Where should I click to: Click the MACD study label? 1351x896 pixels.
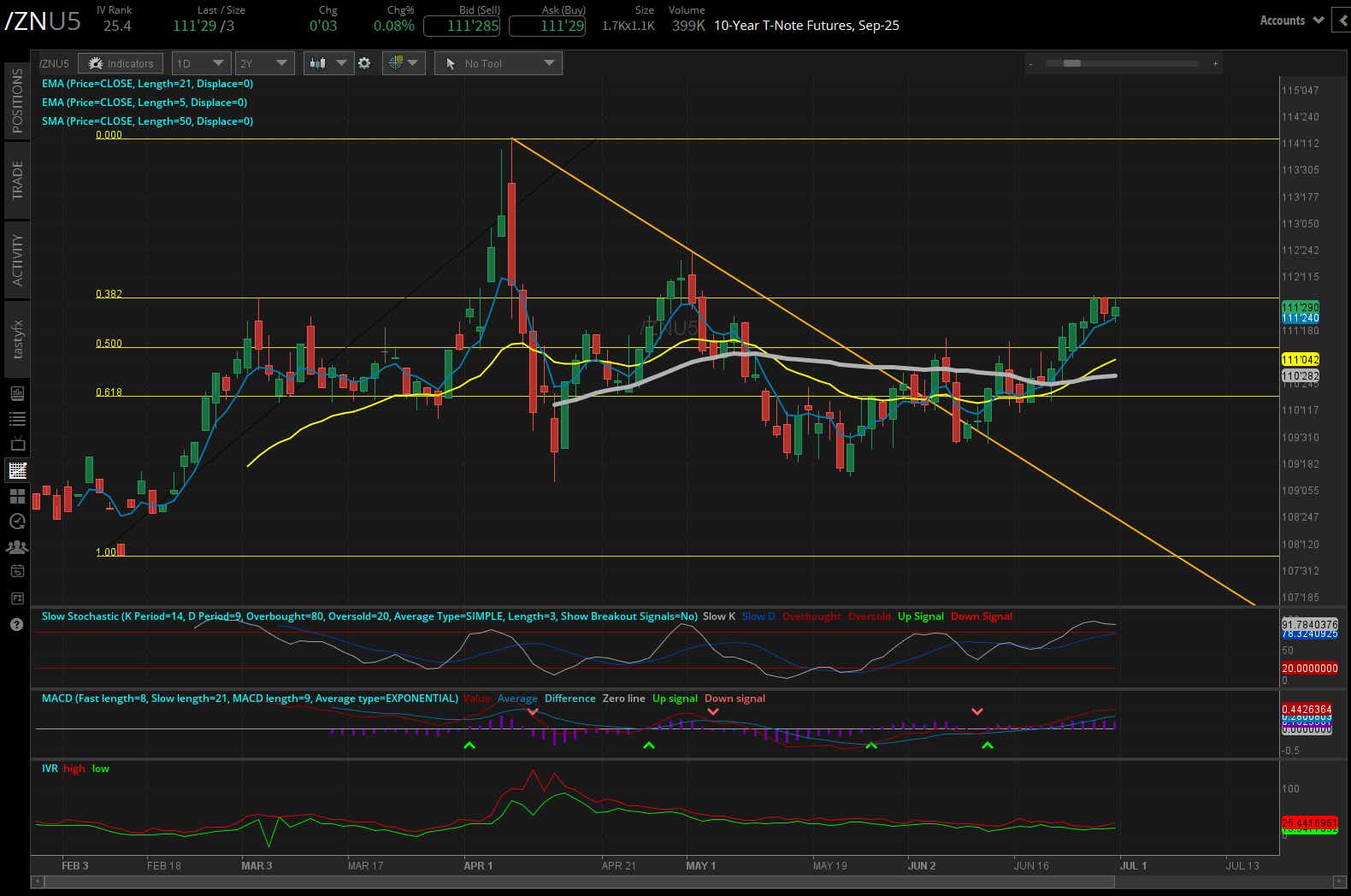[250, 699]
